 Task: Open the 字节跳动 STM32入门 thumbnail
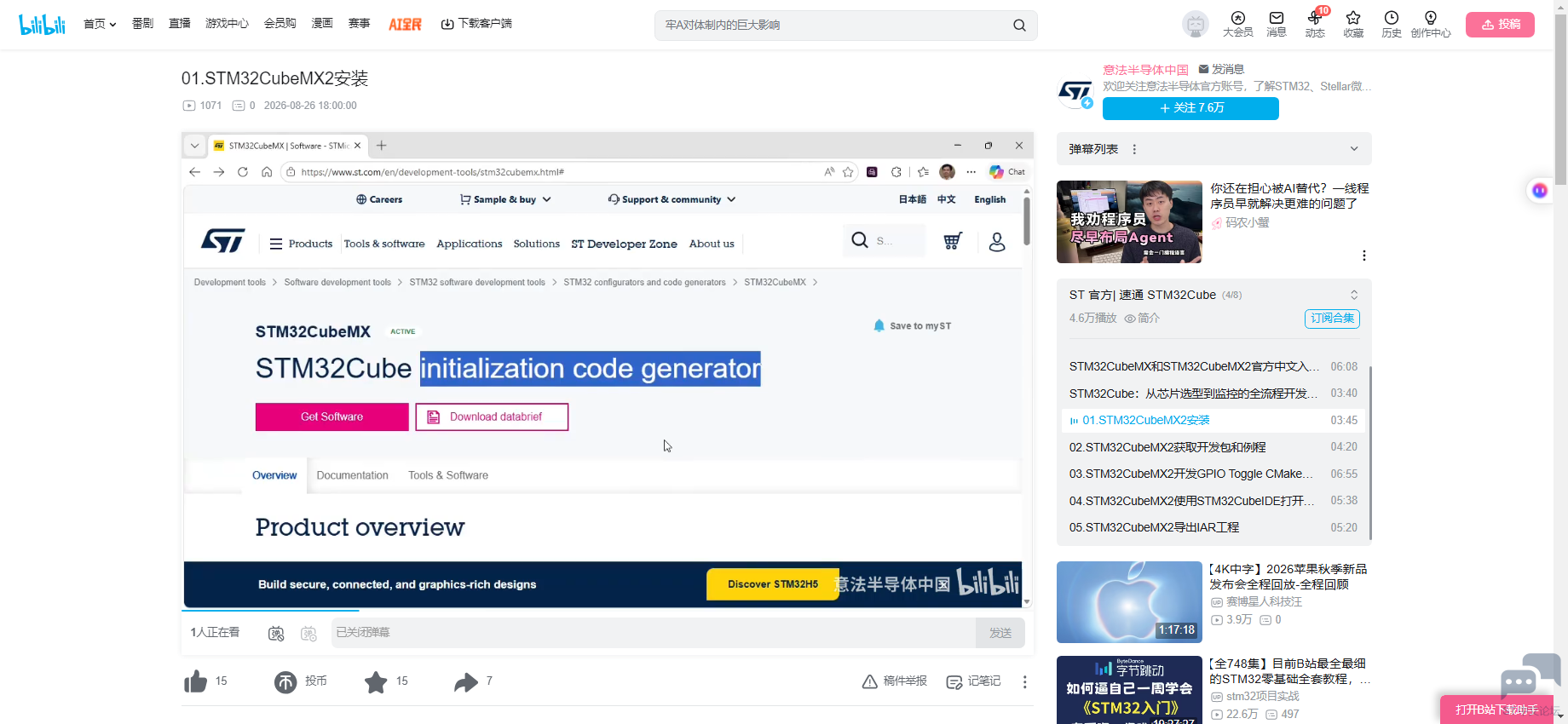1129,690
